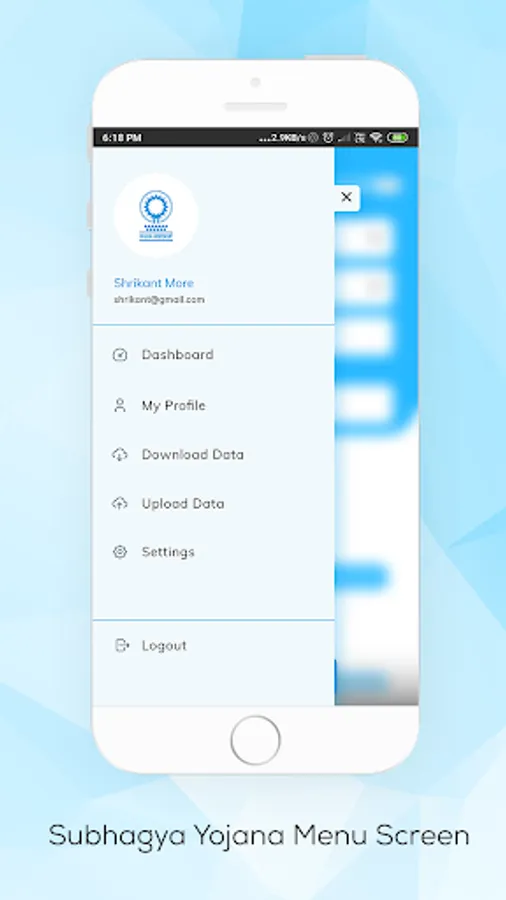Tap the Wi-Fi icon in status bar
The height and width of the screenshot is (900, 506).
[376, 137]
